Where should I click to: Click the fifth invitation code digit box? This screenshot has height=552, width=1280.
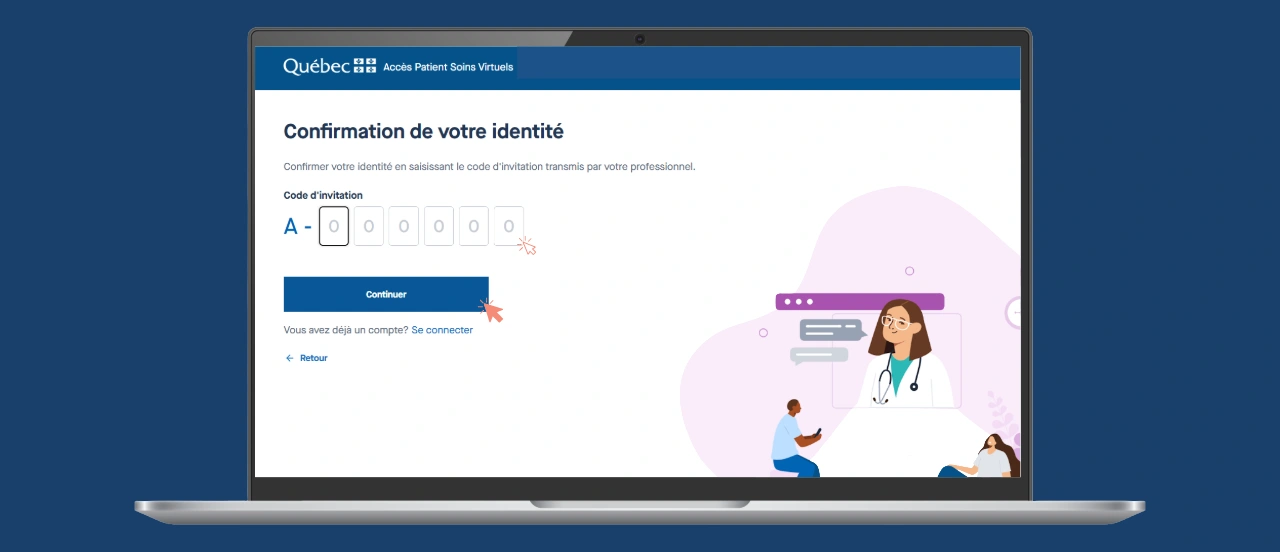[473, 226]
